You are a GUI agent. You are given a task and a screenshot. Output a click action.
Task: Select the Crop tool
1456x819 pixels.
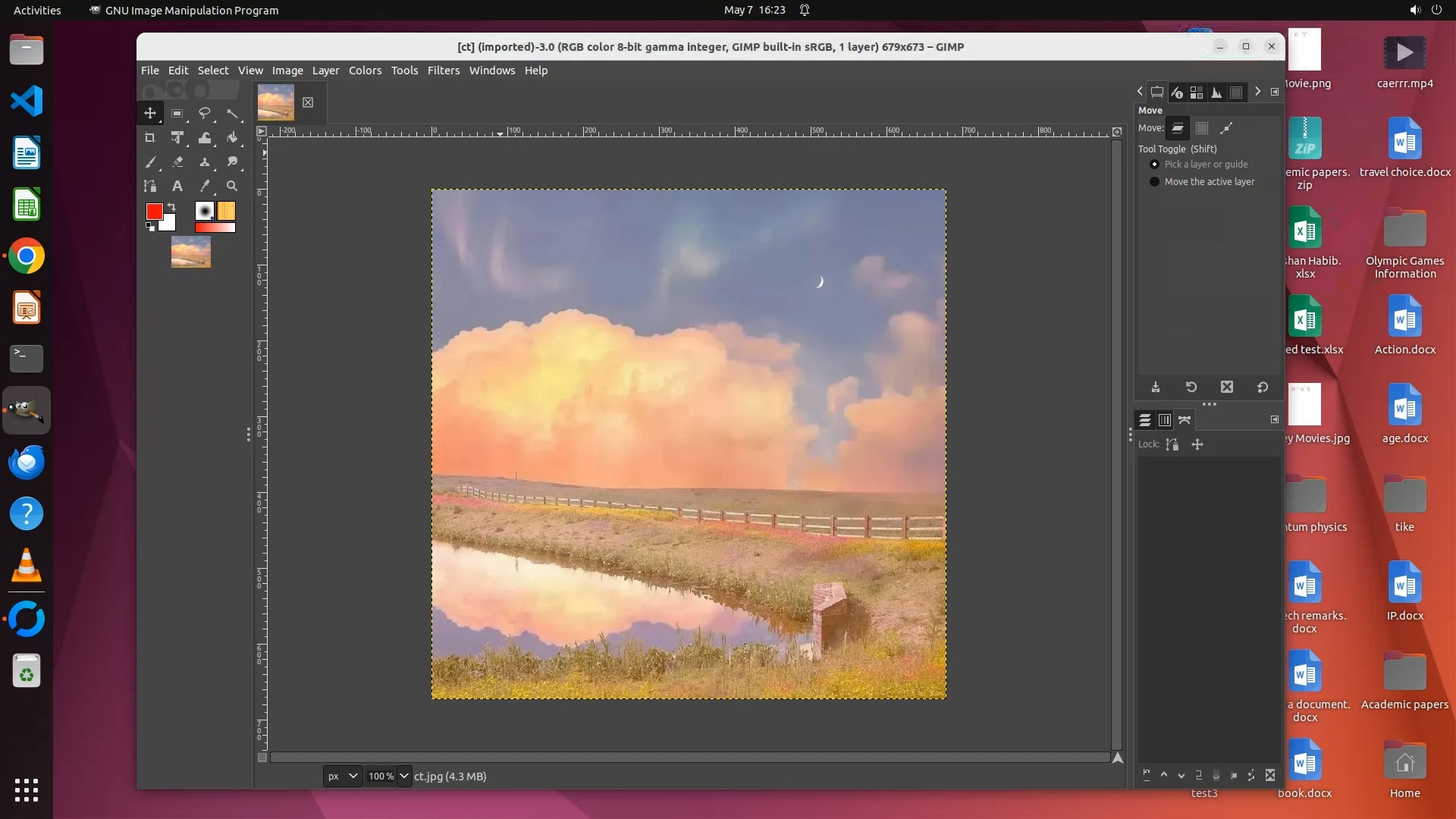pos(149,138)
